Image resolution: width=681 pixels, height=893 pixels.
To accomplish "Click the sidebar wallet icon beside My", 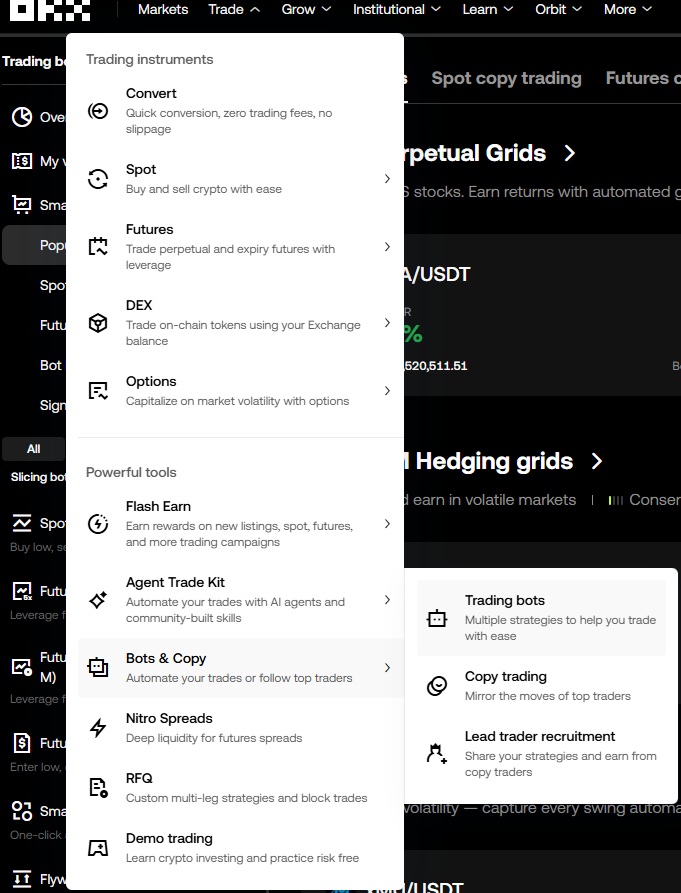I will tap(22, 161).
